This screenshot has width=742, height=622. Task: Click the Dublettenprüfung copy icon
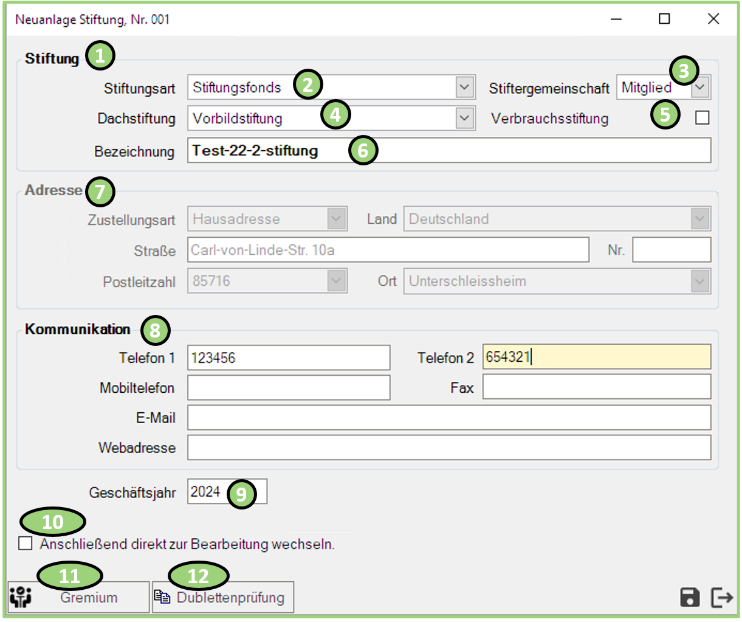164,598
